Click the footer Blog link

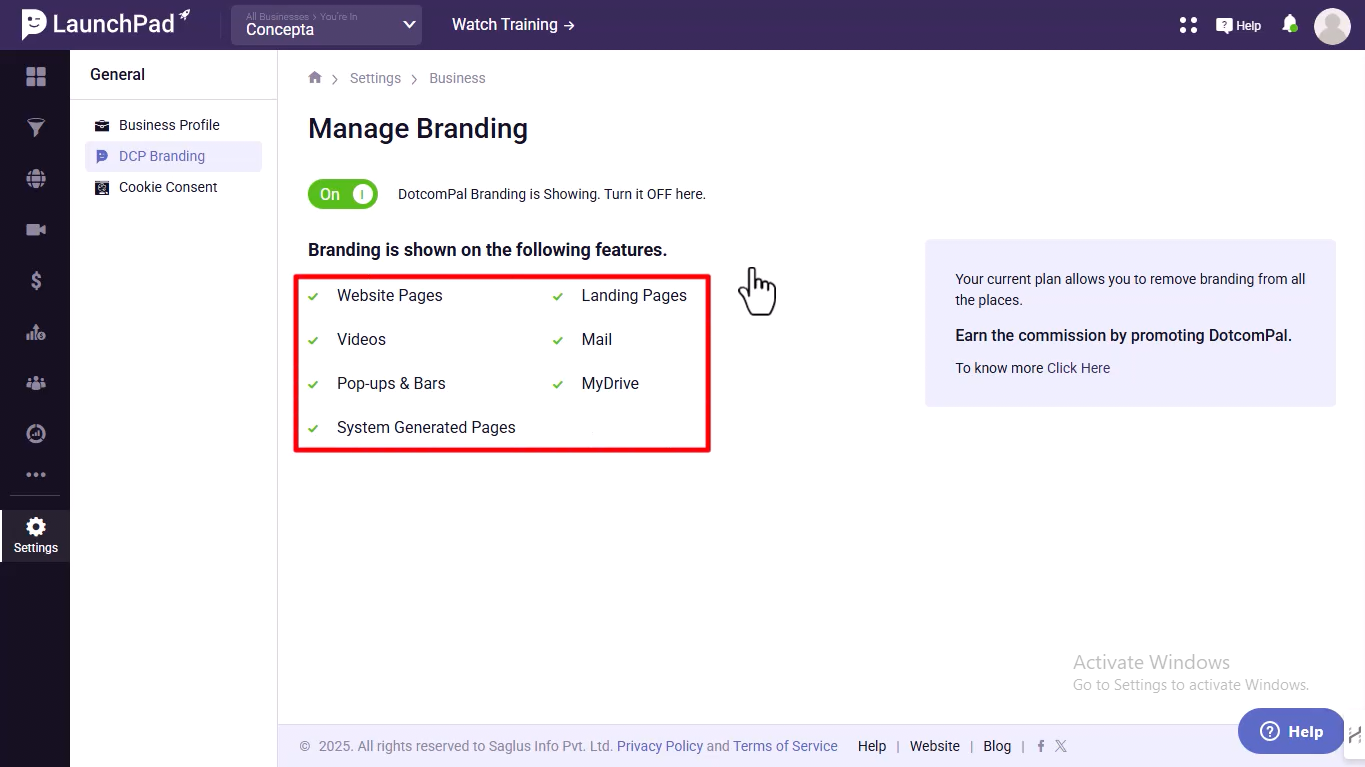pyautogui.click(x=997, y=746)
